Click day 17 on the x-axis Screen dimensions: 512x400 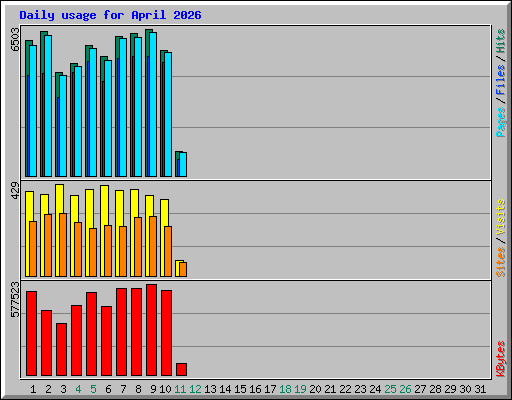pos(270,389)
